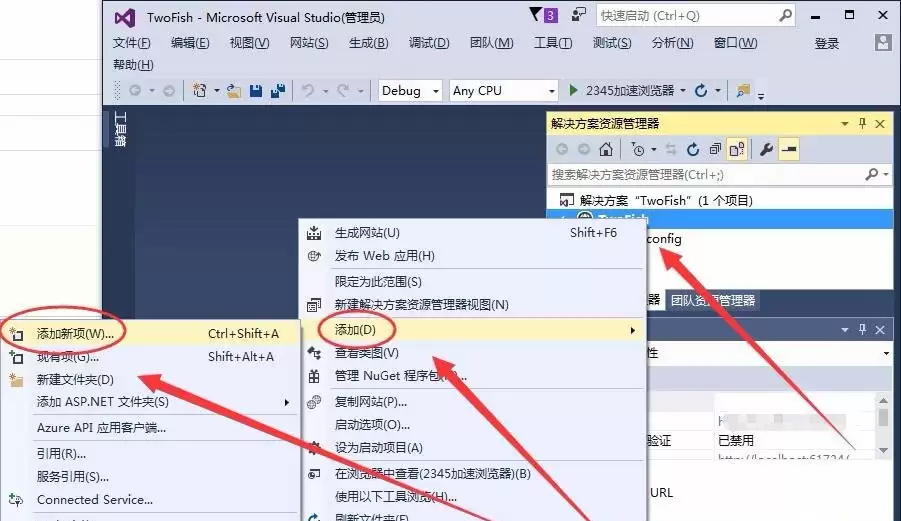Toggle the Preview Selected Items icon
901x521 pixels.
point(790,149)
